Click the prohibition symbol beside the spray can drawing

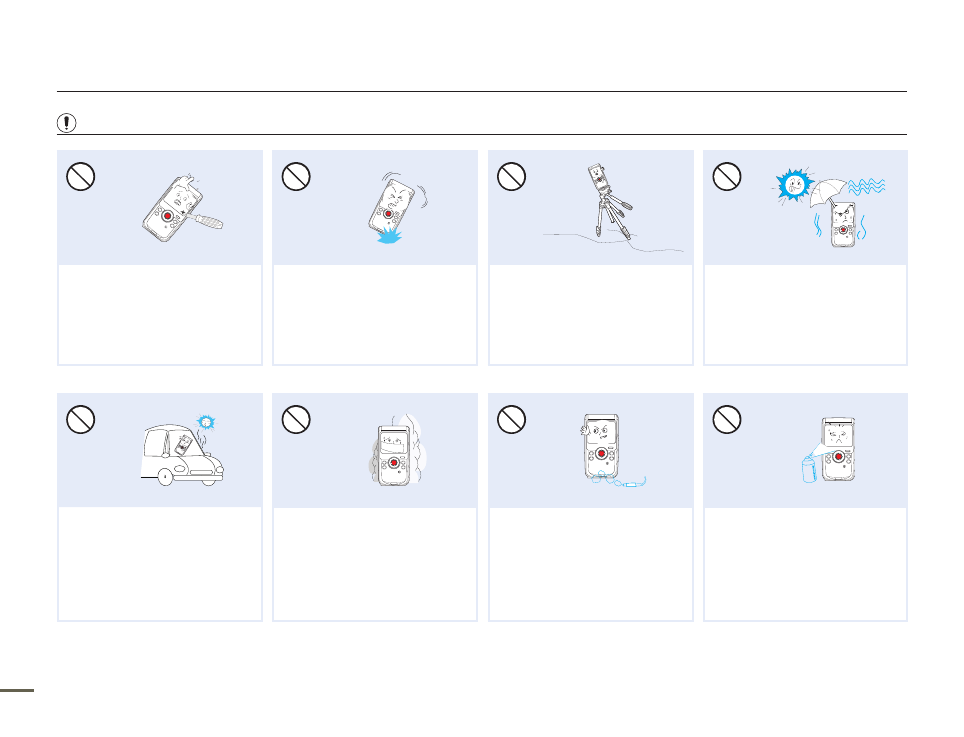(x=727, y=419)
